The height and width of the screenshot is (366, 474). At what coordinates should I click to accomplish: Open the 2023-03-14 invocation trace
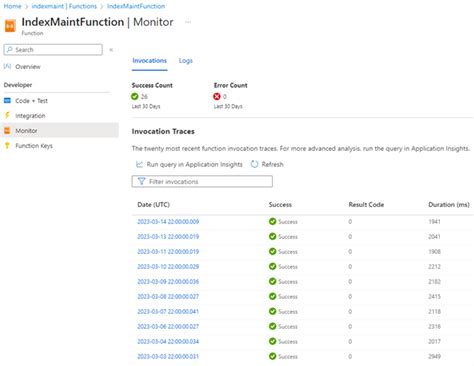click(x=168, y=222)
